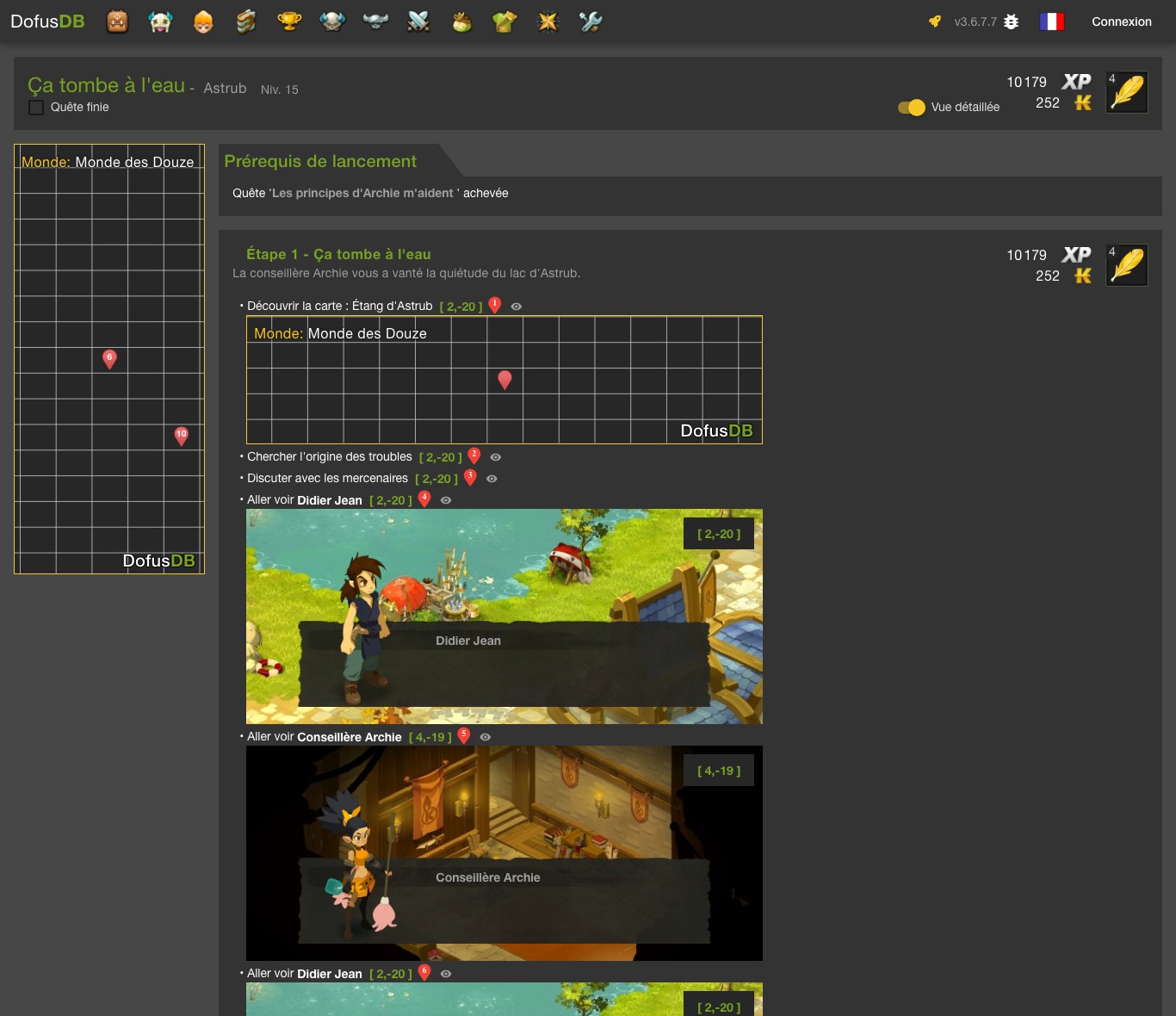Click map marker 10 on sidebar map
Viewport: 1176px width, 1016px height.
click(181, 436)
